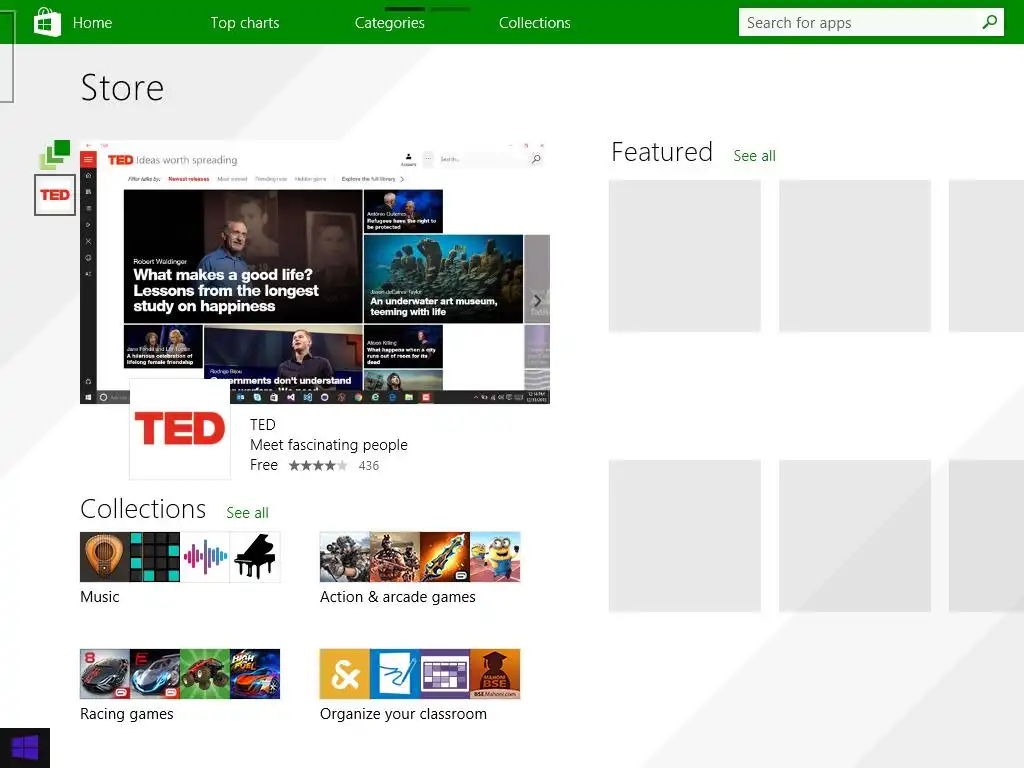Click See all next to Collections

(248, 513)
